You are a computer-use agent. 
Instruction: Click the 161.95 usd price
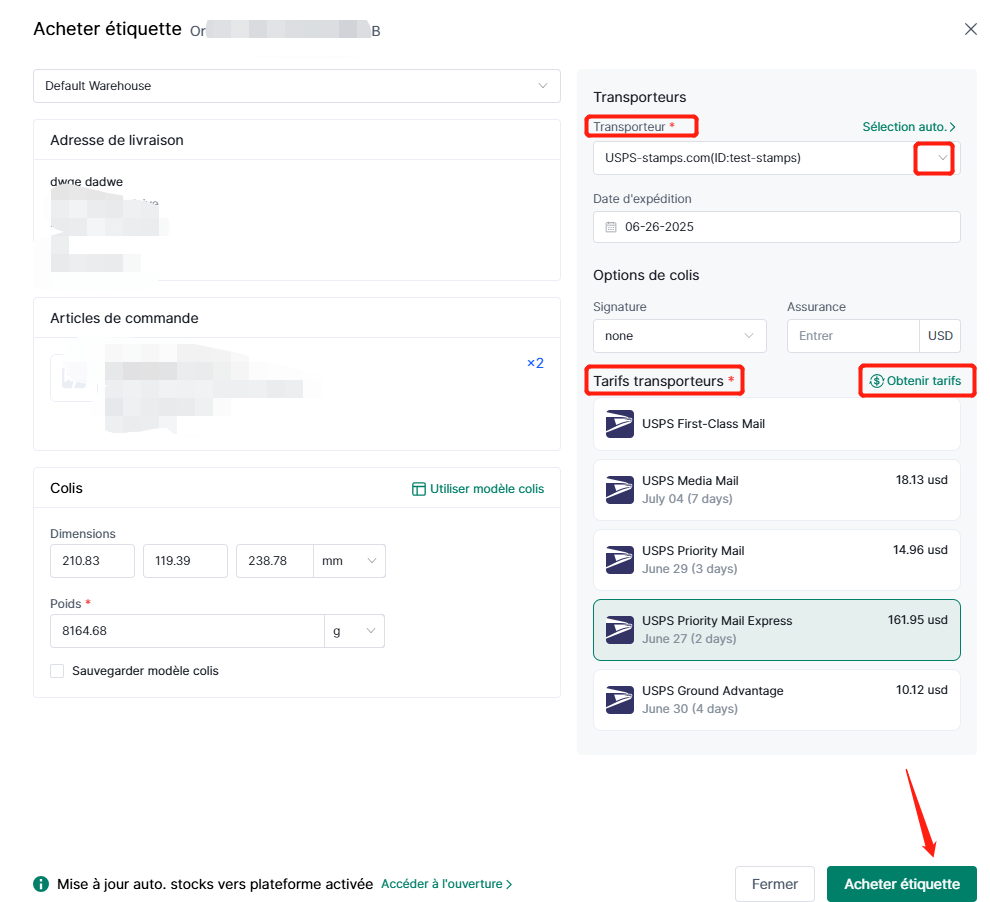pyautogui.click(x=917, y=620)
